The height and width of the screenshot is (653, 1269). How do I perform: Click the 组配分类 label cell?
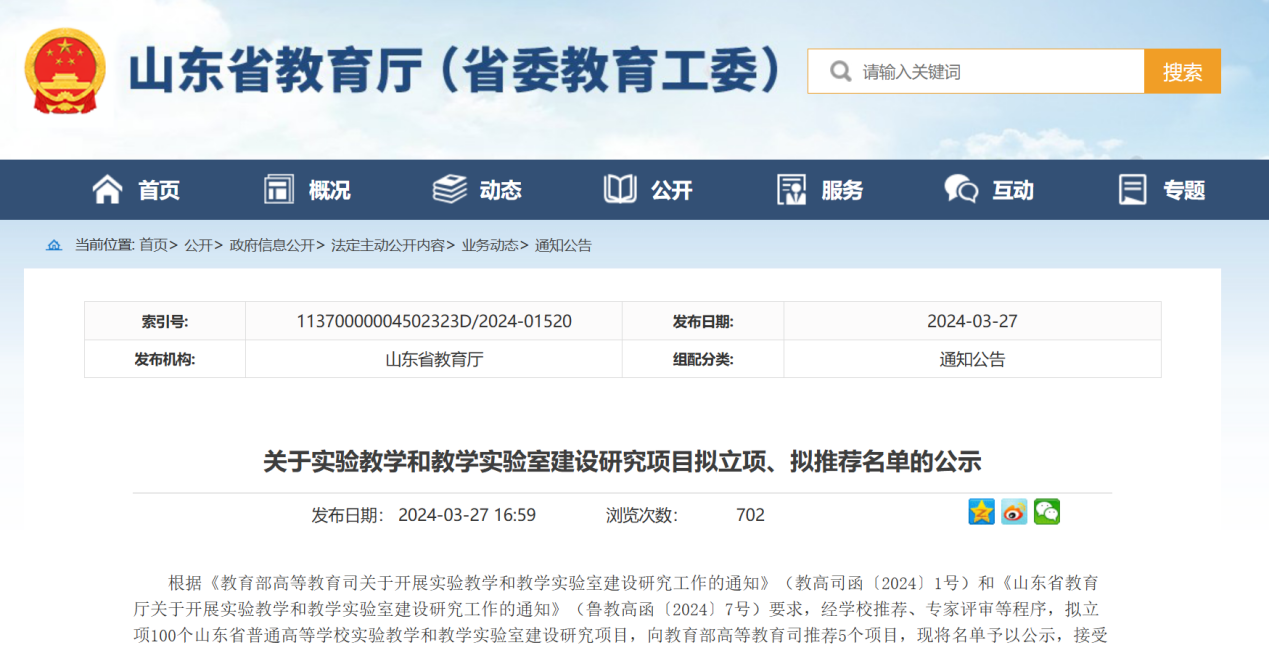(x=703, y=359)
